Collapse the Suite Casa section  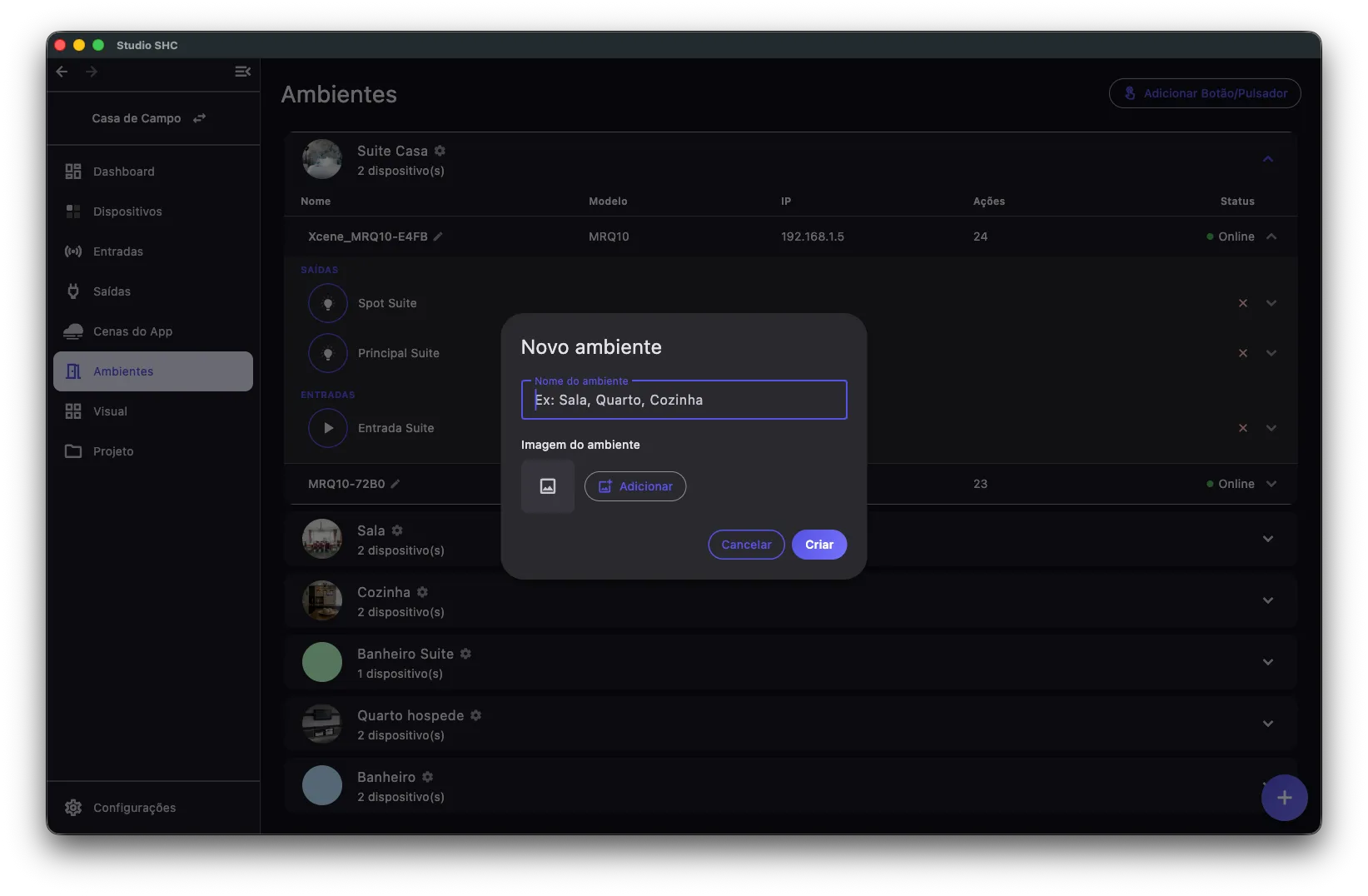coord(1268,159)
